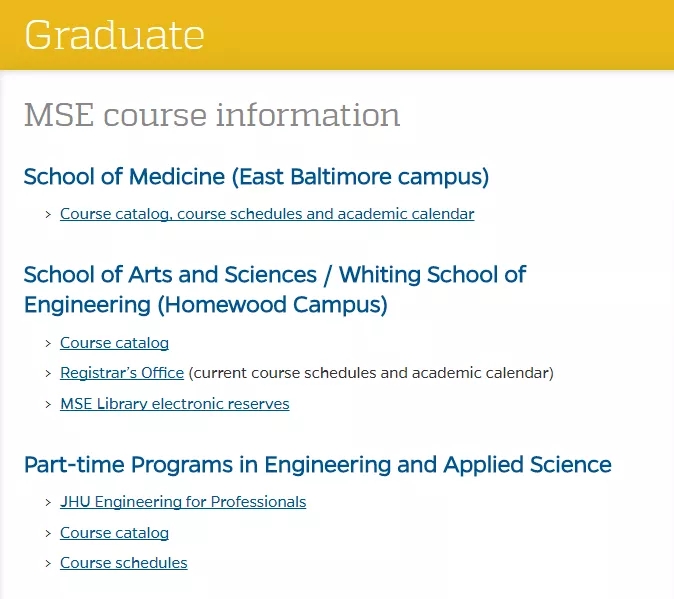Open School of Medicine course catalog link

pyautogui.click(x=267, y=214)
